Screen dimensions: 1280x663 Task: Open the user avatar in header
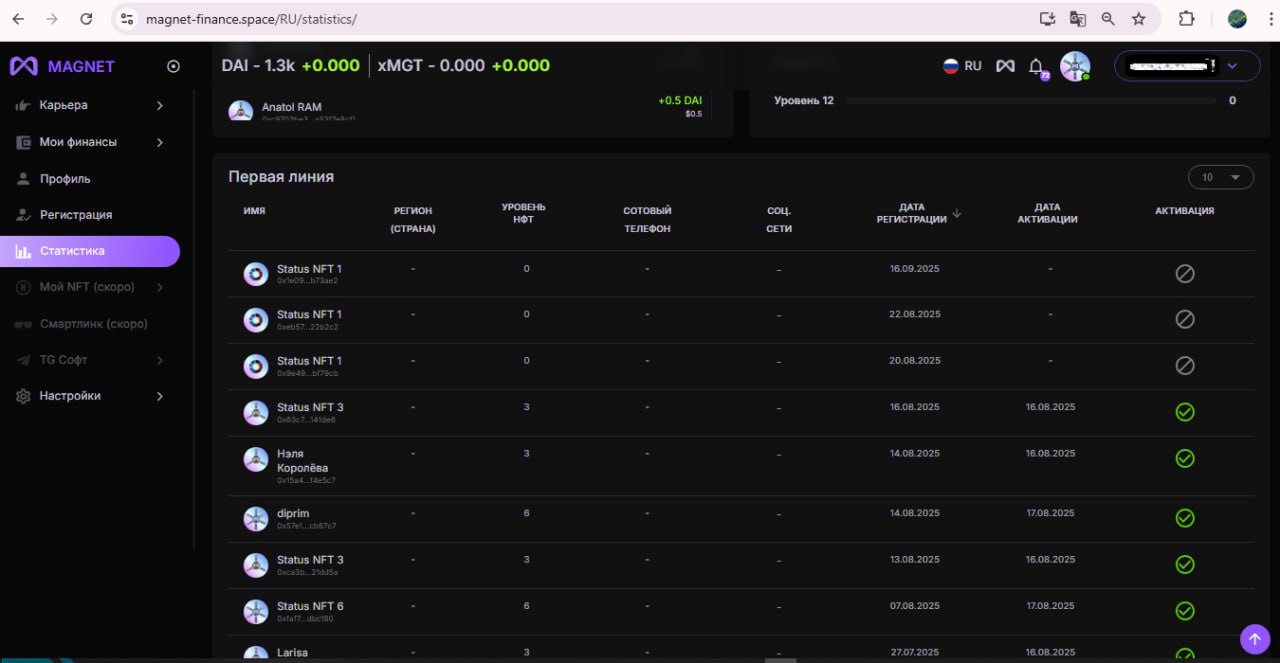(1075, 66)
